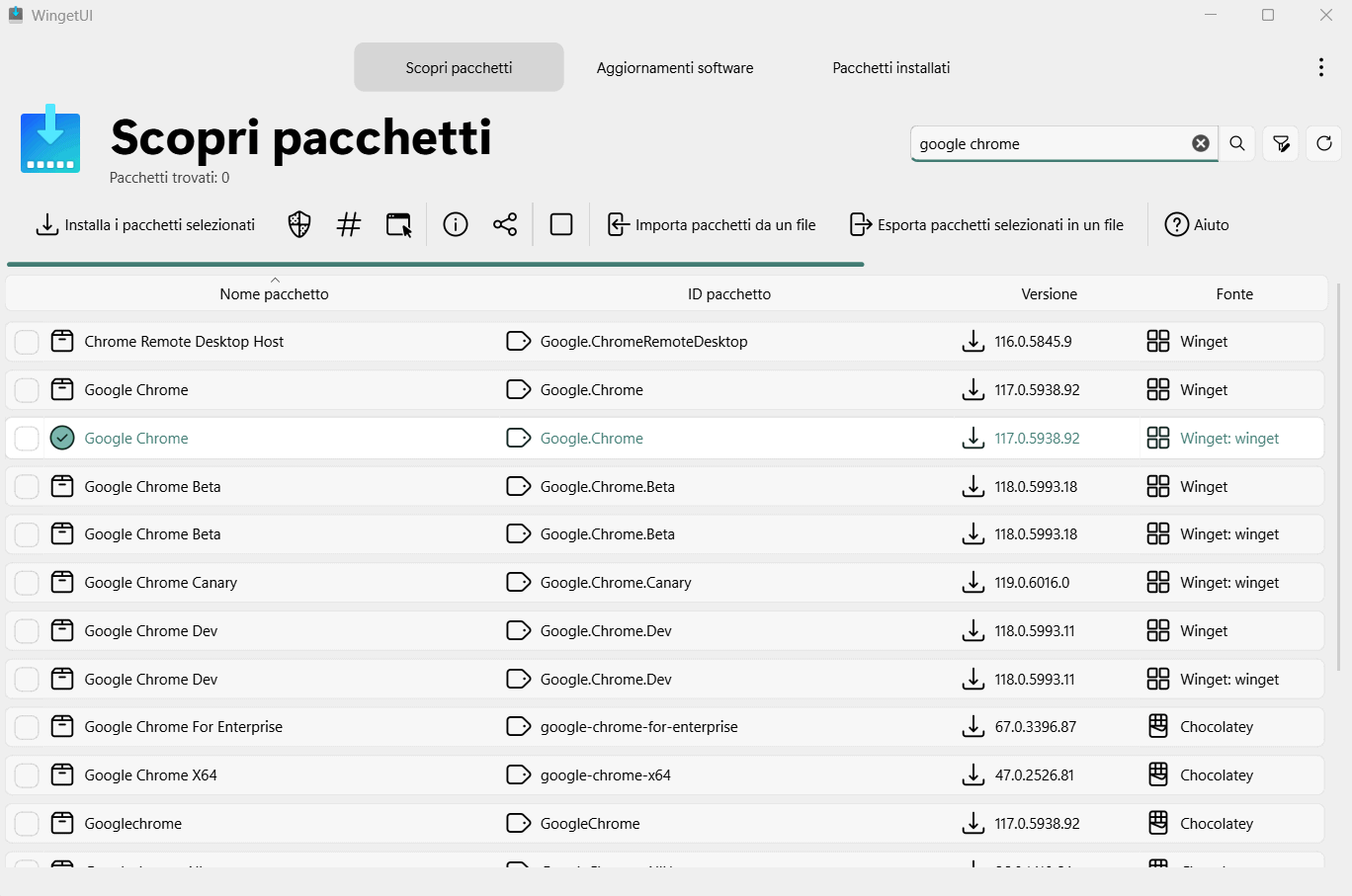The height and width of the screenshot is (896, 1352).
Task: Click version text 119.0.6016.0
Action: pos(1033,583)
